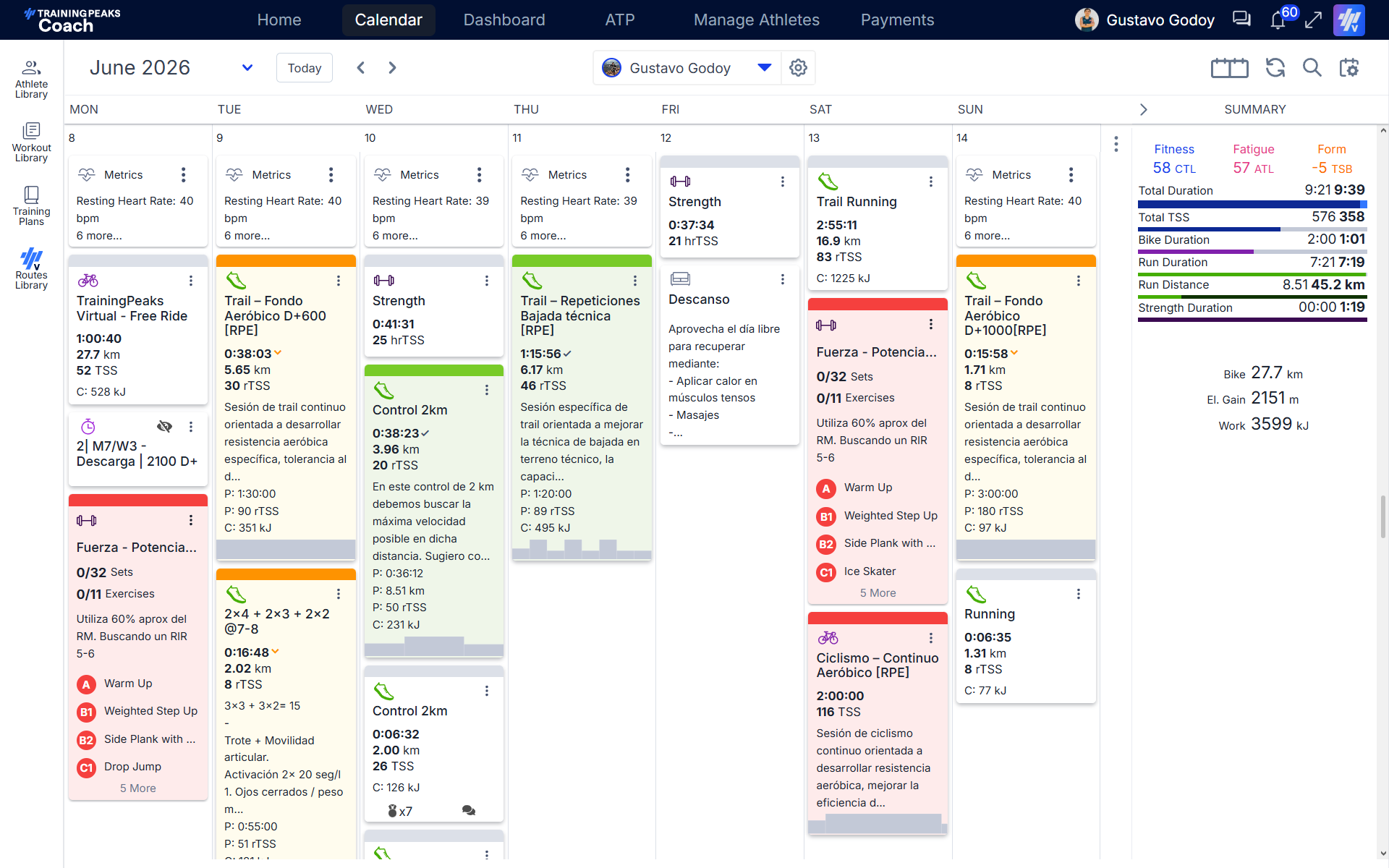This screenshot has width=1389, height=868.
Task: Click the Fitness 58 CTL value
Action: pos(1174,168)
